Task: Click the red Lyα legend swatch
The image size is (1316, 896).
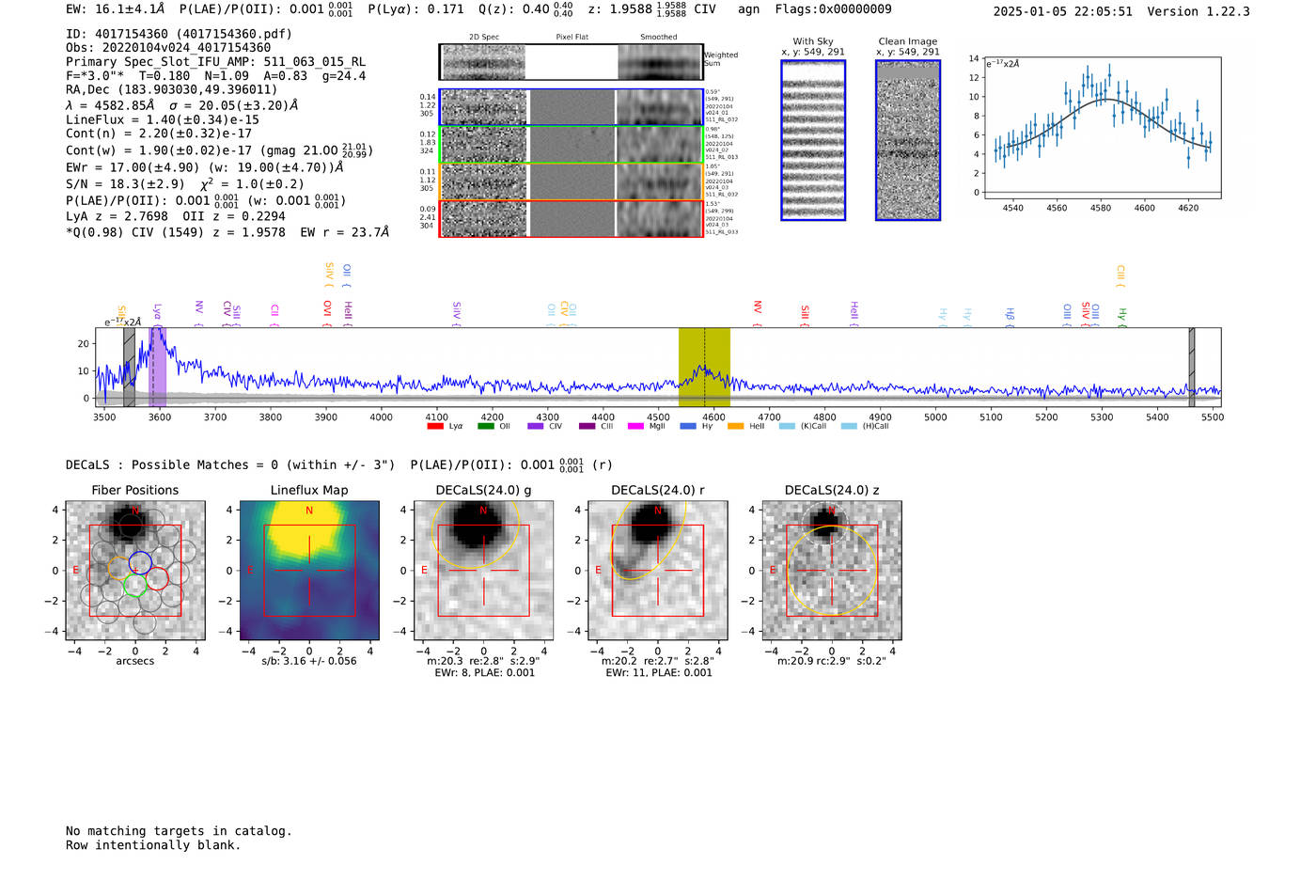Action: tap(435, 426)
